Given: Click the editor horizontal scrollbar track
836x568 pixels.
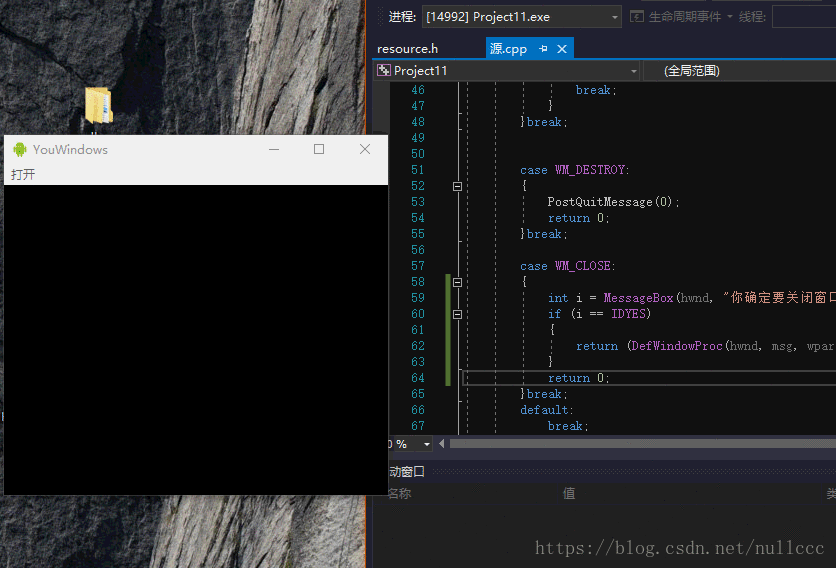Looking at the screenshot, I should pos(642,444).
